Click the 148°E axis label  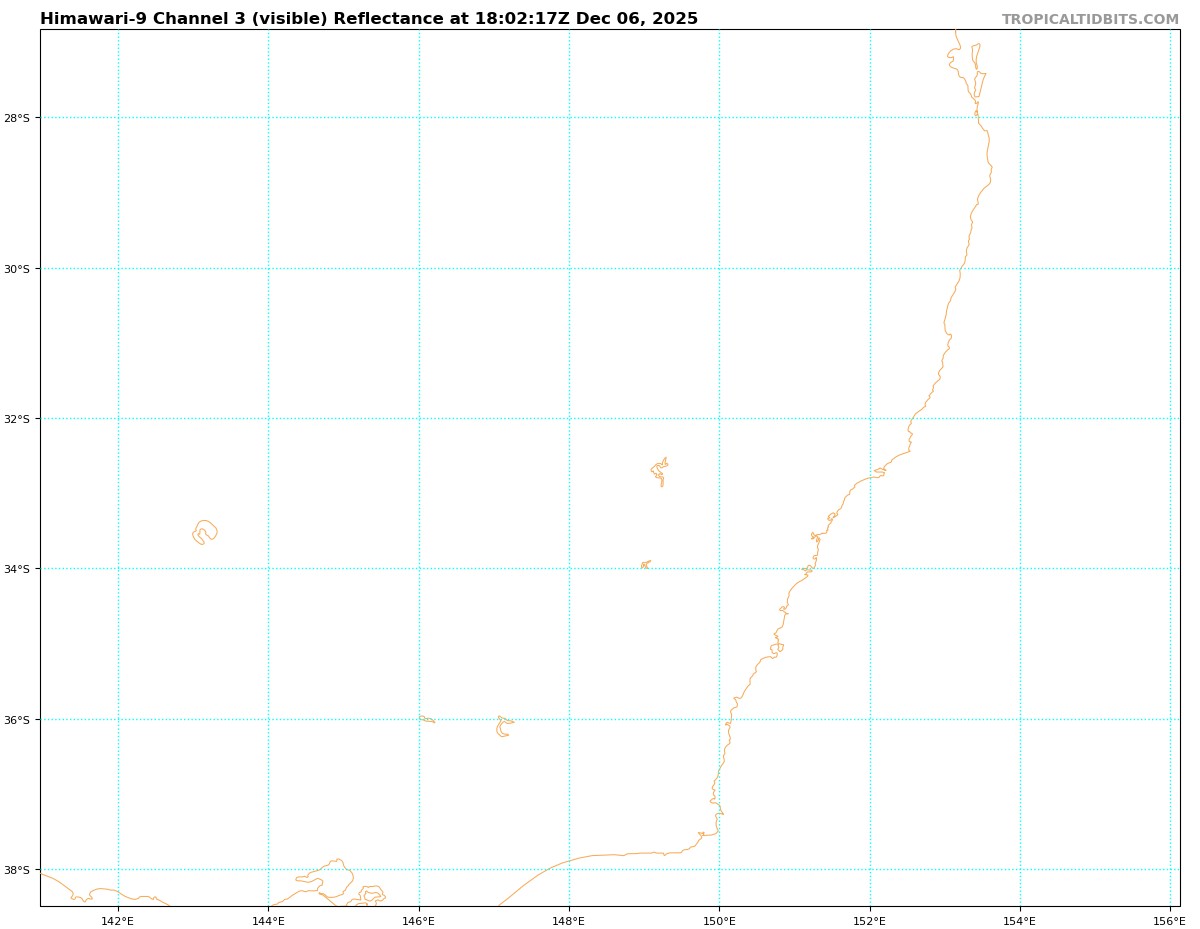coord(569,921)
